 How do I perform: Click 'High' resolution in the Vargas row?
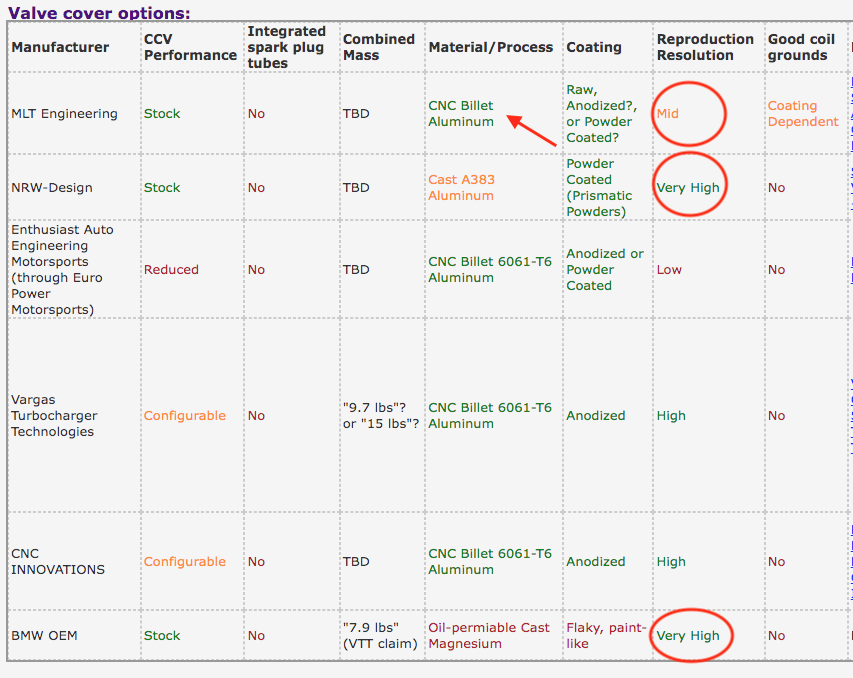[x=671, y=416]
